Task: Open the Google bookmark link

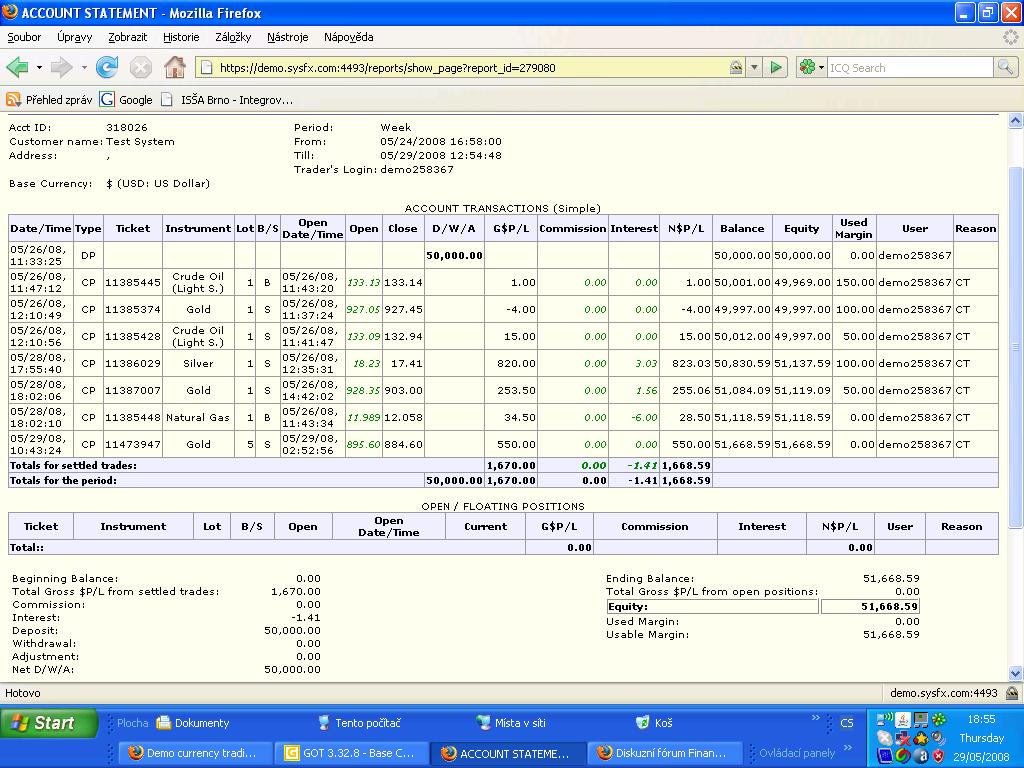Action: 127,100
